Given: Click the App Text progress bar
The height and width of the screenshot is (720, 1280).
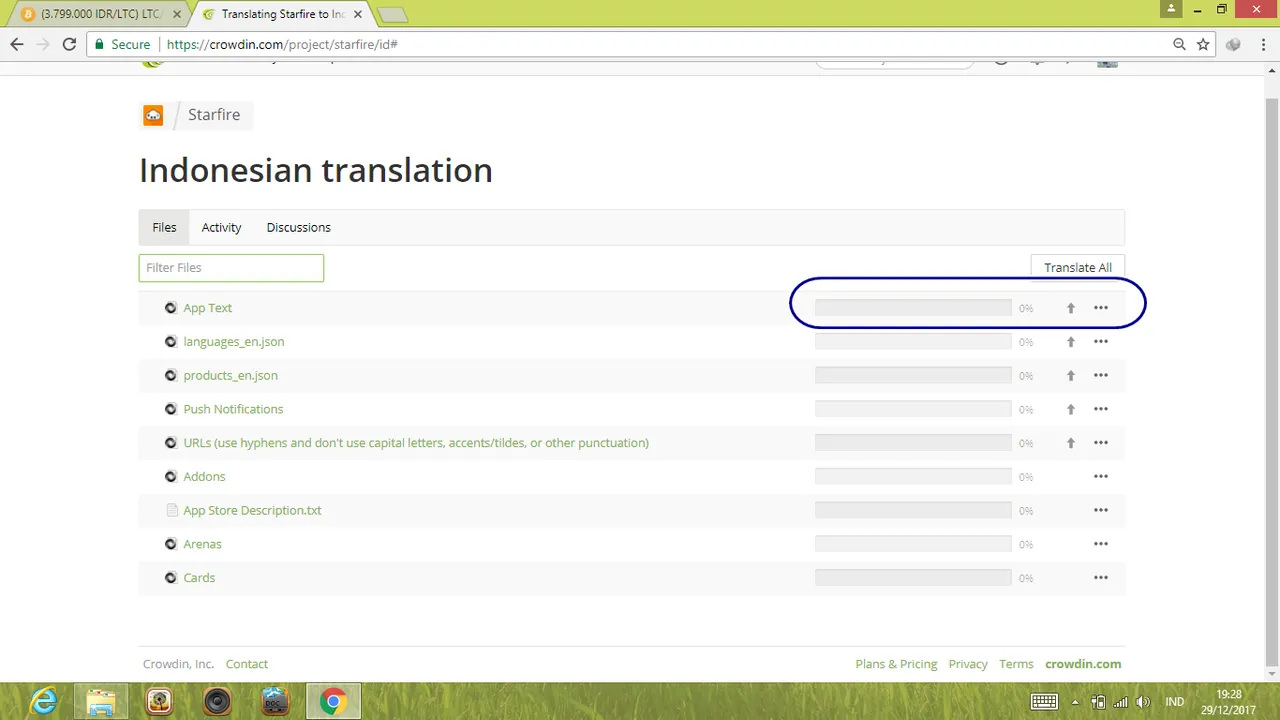Looking at the screenshot, I should [913, 308].
